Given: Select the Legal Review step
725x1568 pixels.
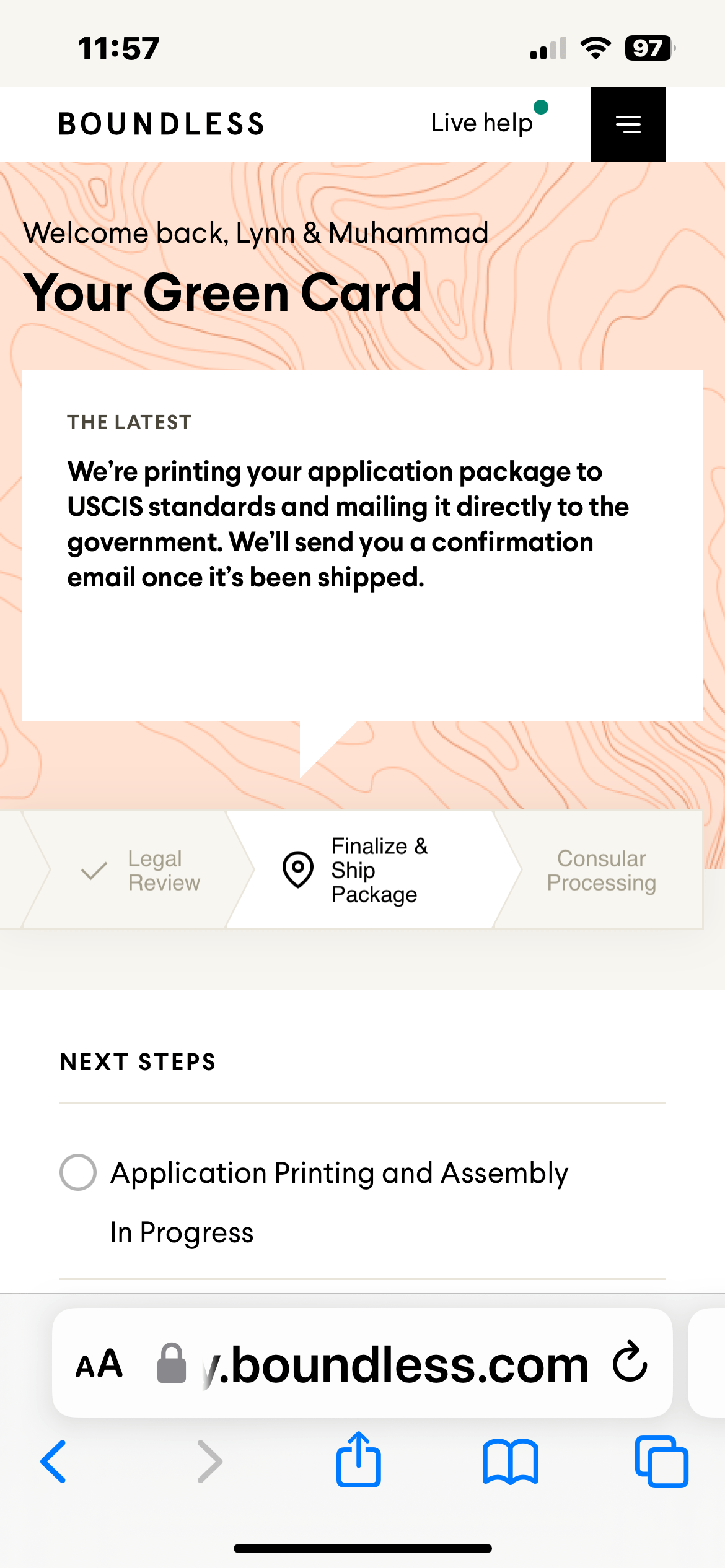Looking at the screenshot, I should click(164, 870).
